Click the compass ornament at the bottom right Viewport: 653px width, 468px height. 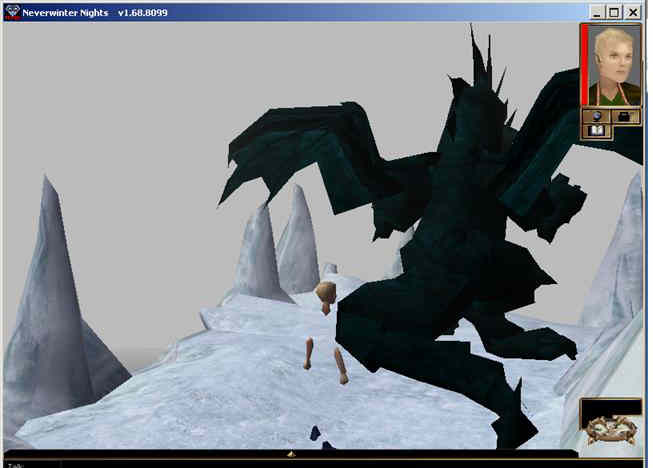point(611,431)
